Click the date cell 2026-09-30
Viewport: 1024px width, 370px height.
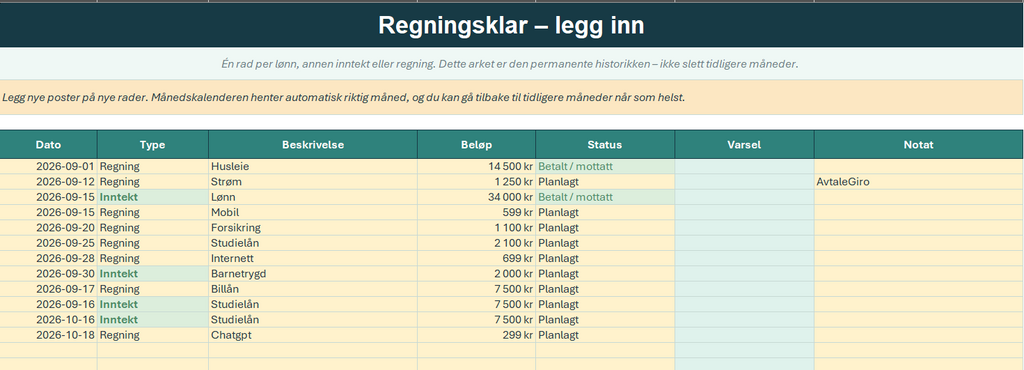(48, 274)
